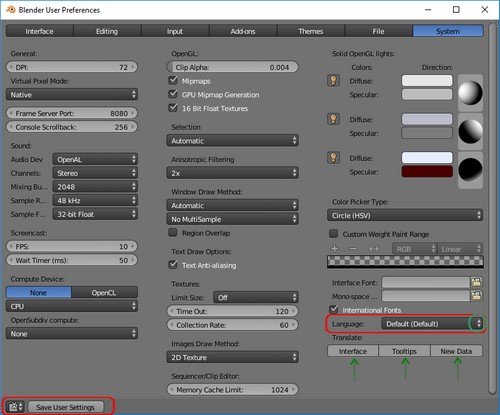Switch to the Add-ons tab
The image size is (500, 415).
click(243, 31)
